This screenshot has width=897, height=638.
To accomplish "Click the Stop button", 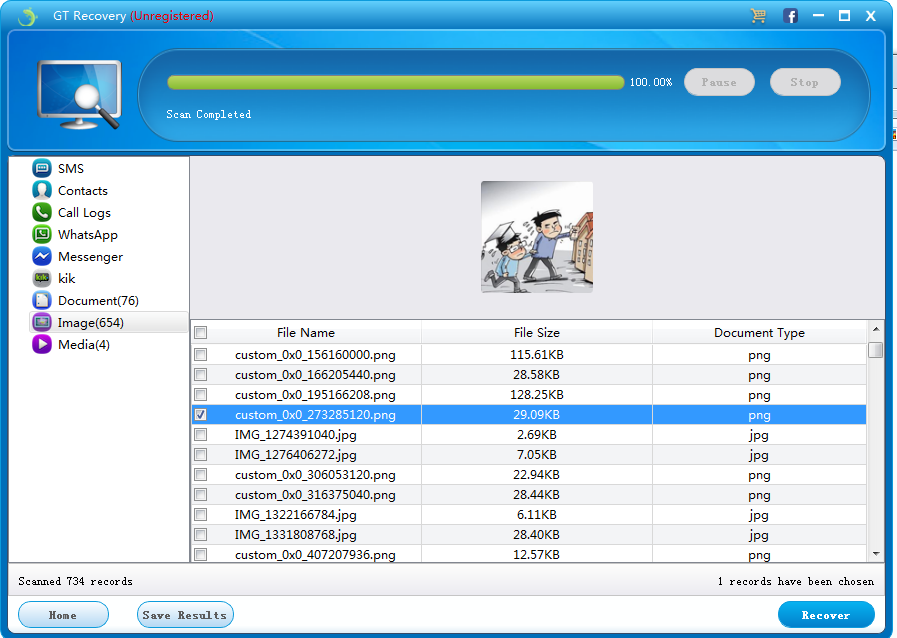I will click(805, 82).
